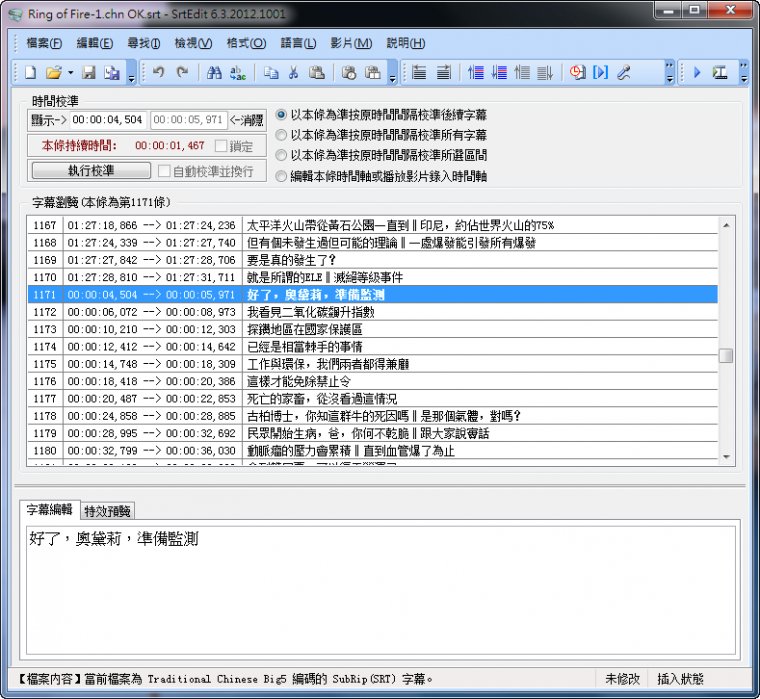Open the 影片(M) menu

click(351, 43)
